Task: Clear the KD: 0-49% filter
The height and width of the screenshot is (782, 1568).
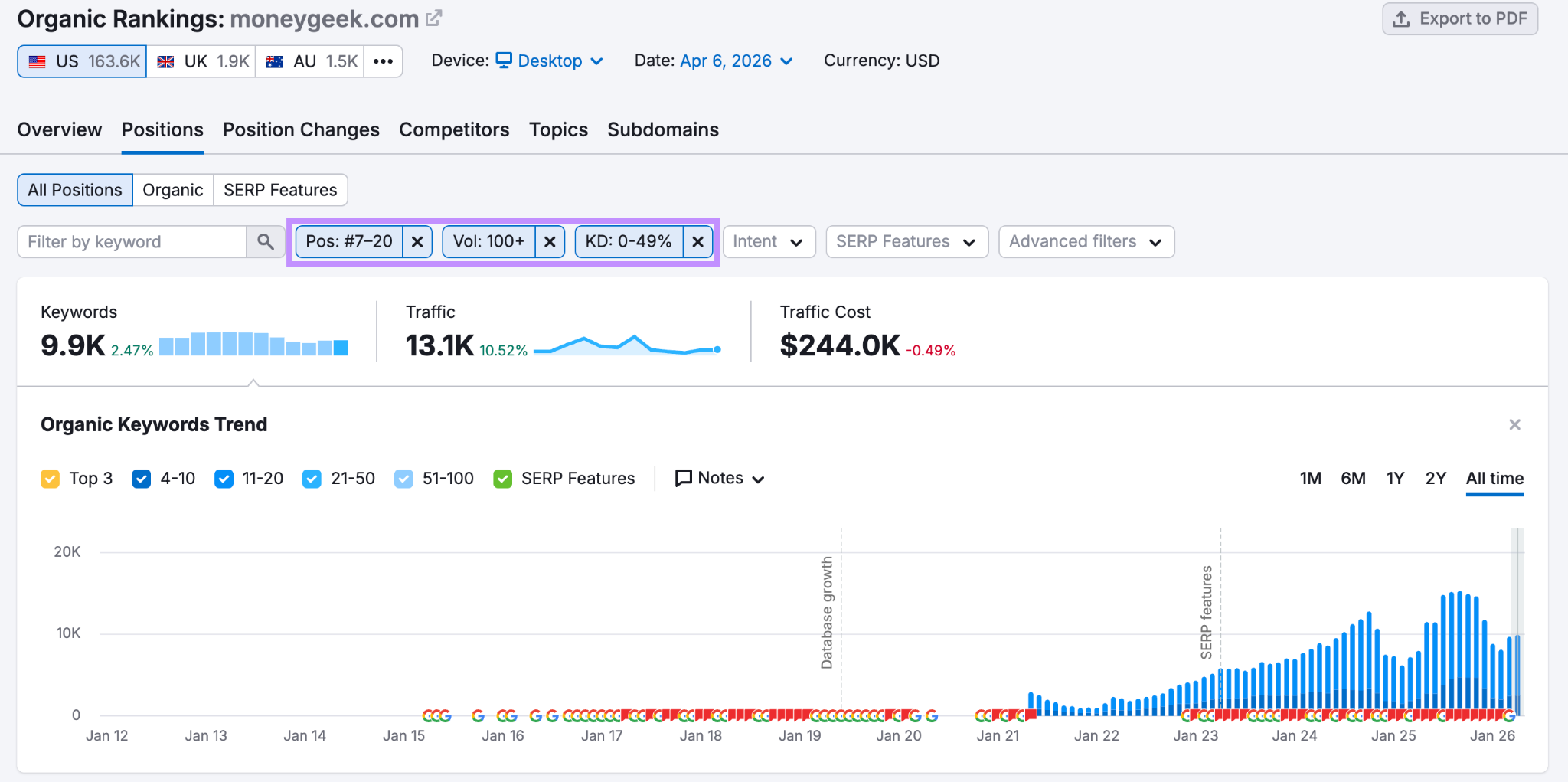Action: pos(697,242)
